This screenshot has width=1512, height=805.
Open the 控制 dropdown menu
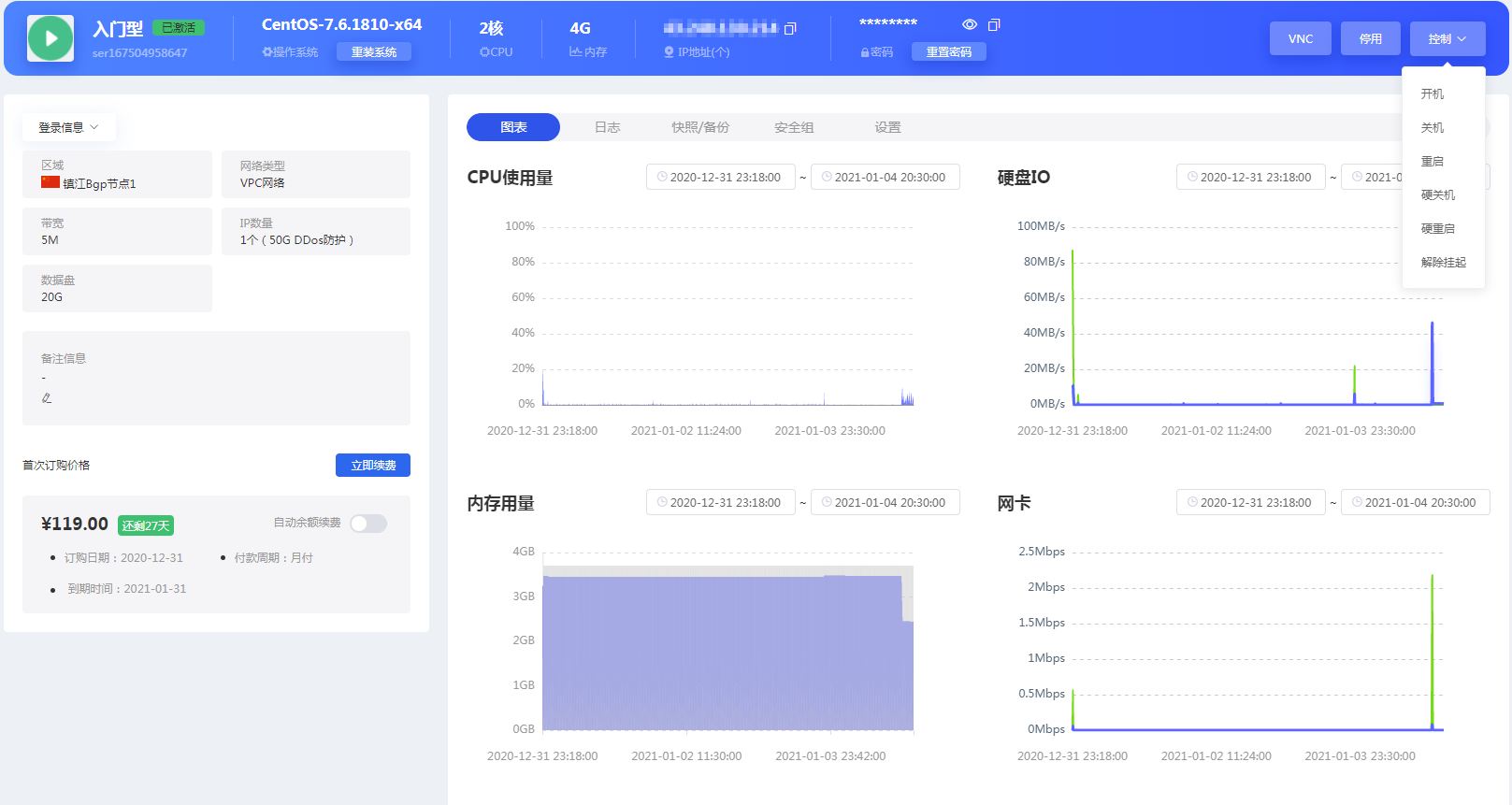click(1447, 38)
